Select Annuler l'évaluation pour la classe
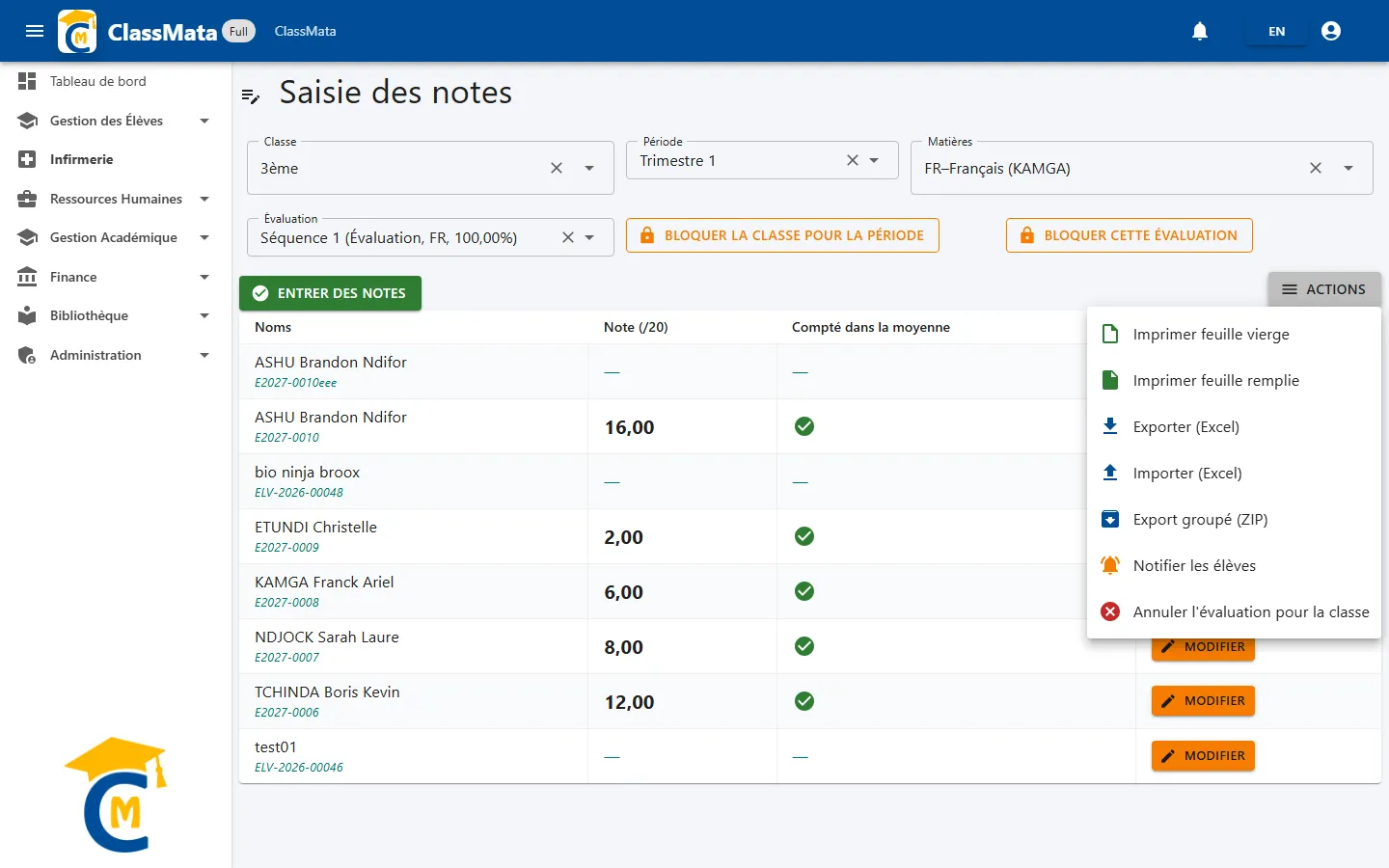Viewport: 1389px width, 868px height. [1234, 611]
